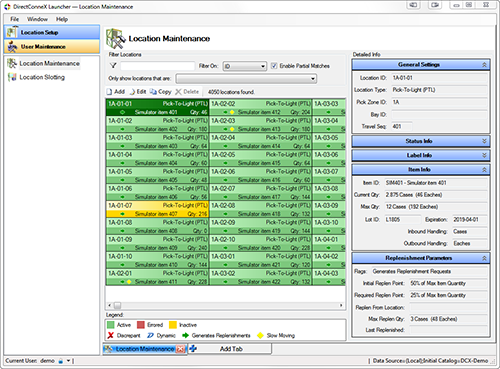Click the current user lock icon
Screen dimensions: 500x369
61,361
